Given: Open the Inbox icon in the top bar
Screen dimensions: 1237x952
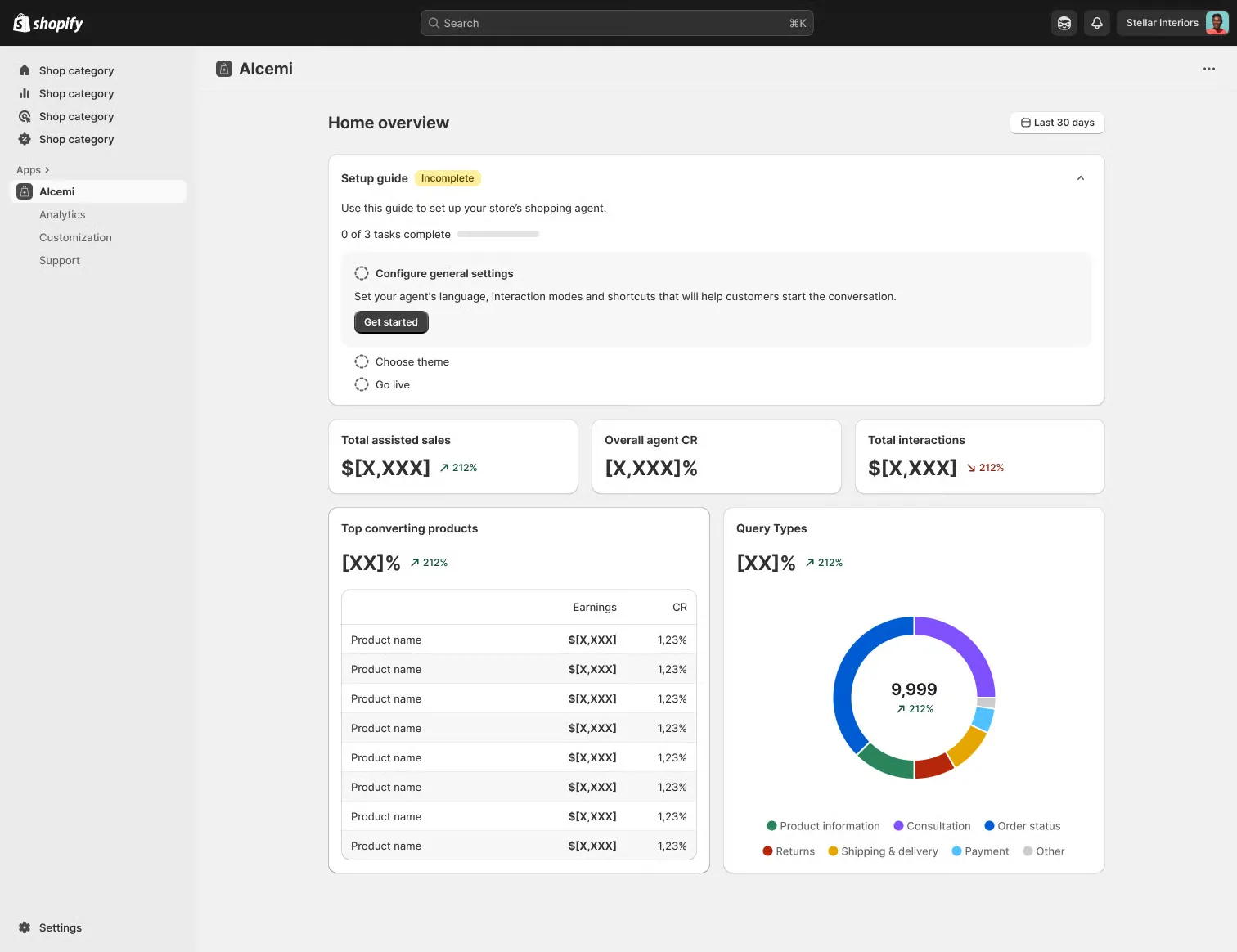Looking at the screenshot, I should click(x=1064, y=23).
